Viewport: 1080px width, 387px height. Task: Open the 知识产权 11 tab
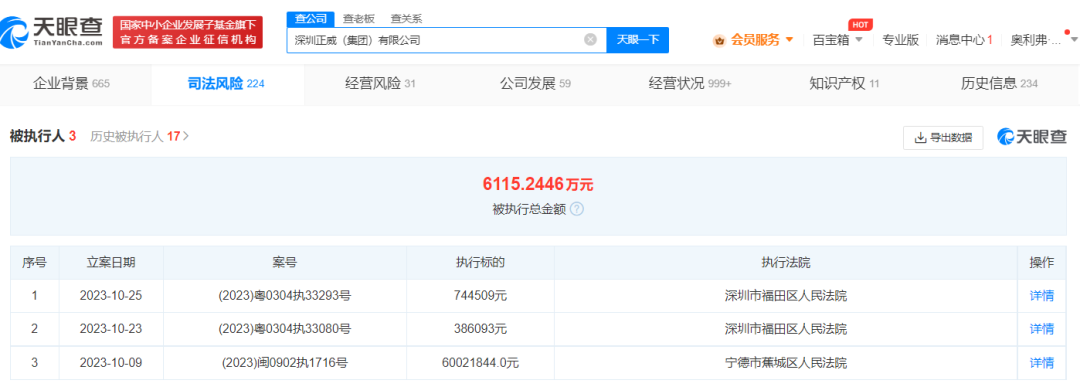(x=844, y=84)
